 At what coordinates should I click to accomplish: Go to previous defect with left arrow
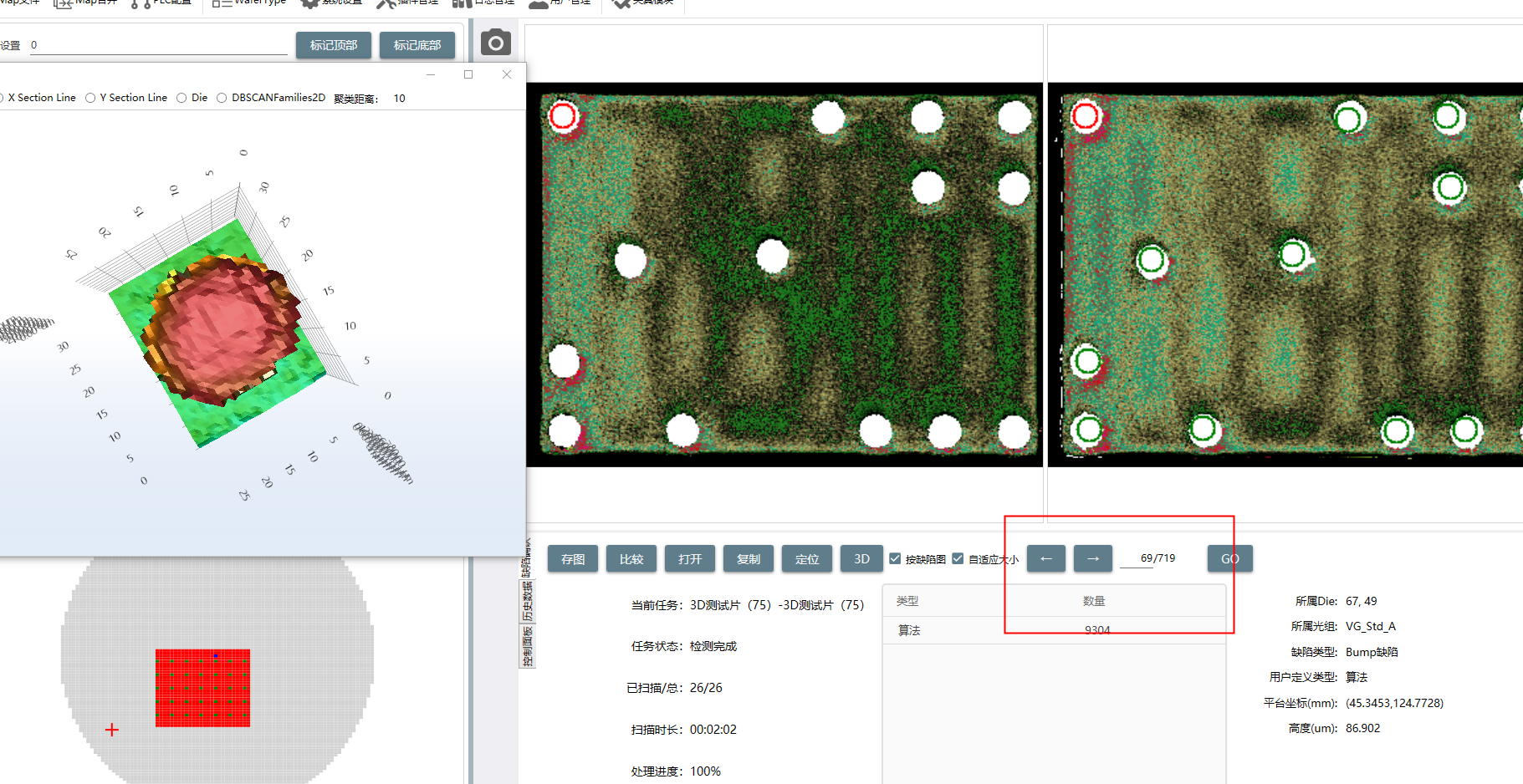(1046, 558)
